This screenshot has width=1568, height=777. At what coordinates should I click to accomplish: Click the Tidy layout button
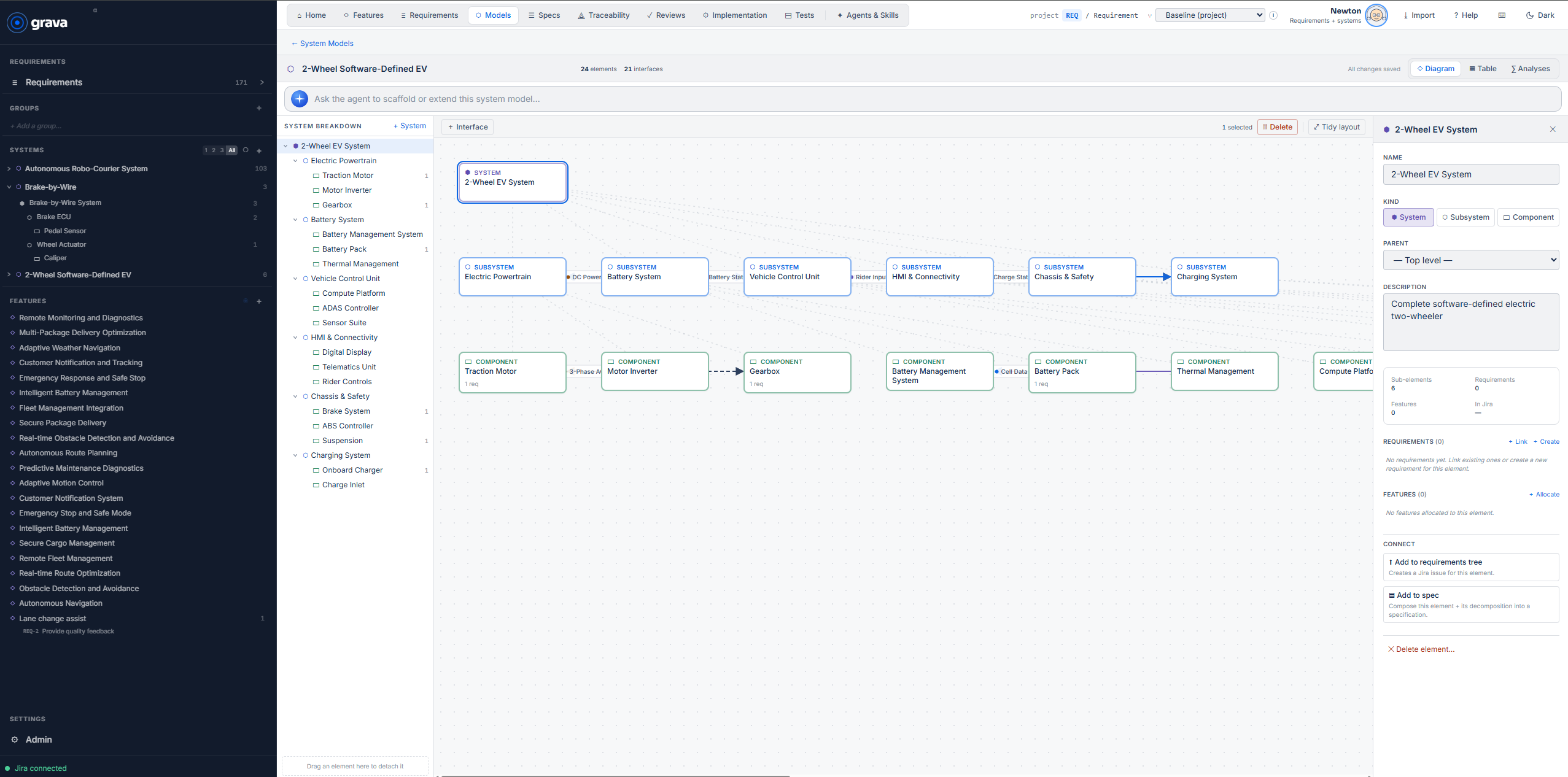(x=1337, y=127)
